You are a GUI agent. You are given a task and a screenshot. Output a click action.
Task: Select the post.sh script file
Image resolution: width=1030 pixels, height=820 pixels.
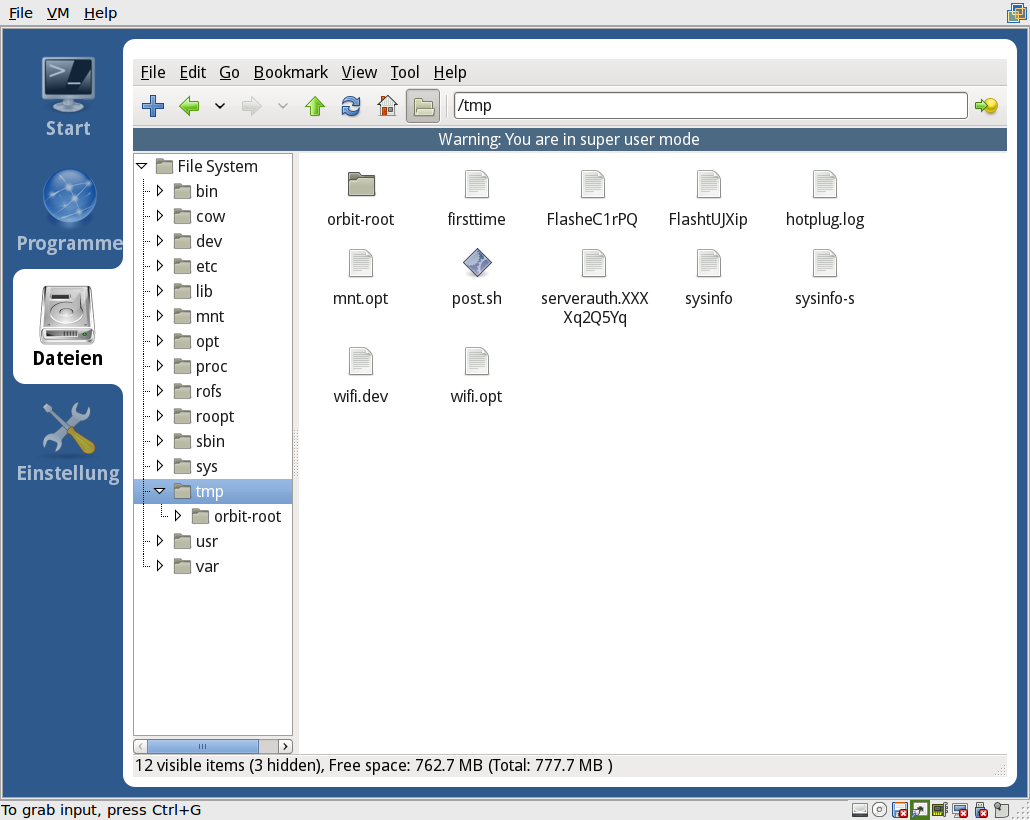(x=476, y=264)
